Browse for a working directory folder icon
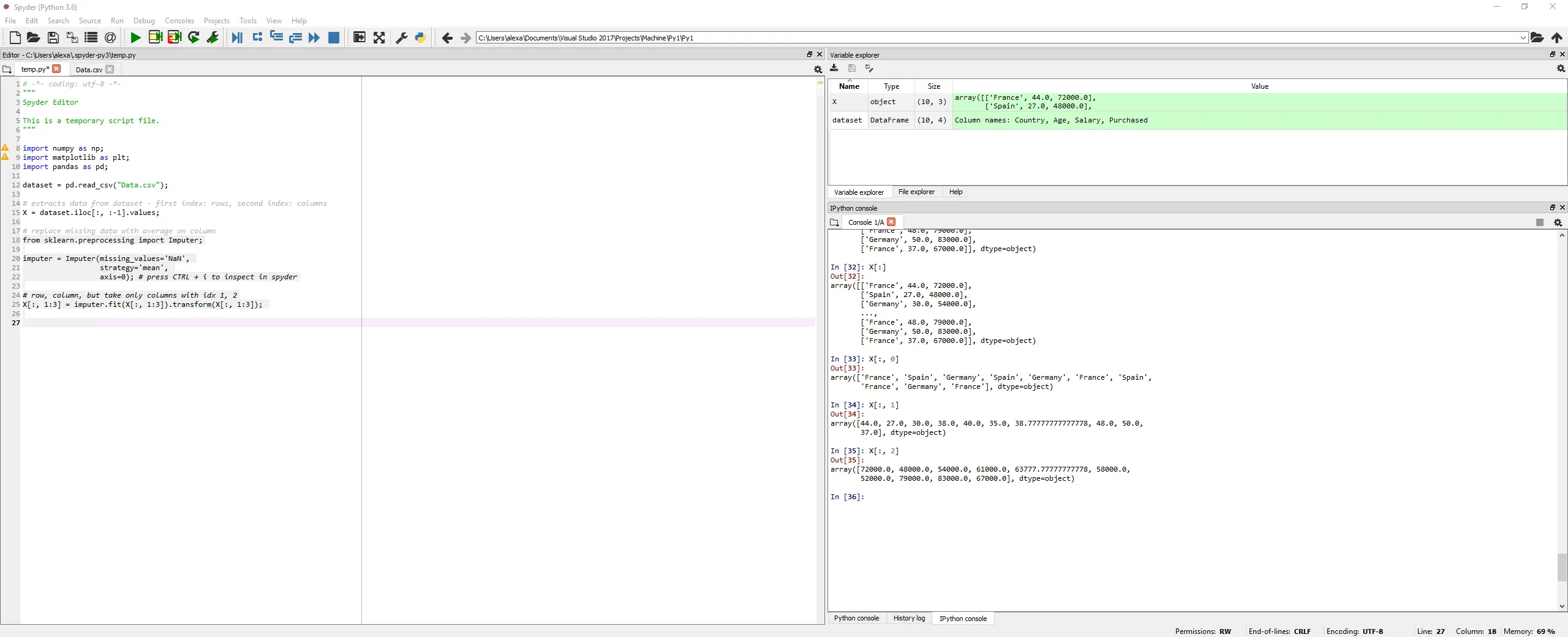Screen dimensions: 1568x637 pos(1537,38)
